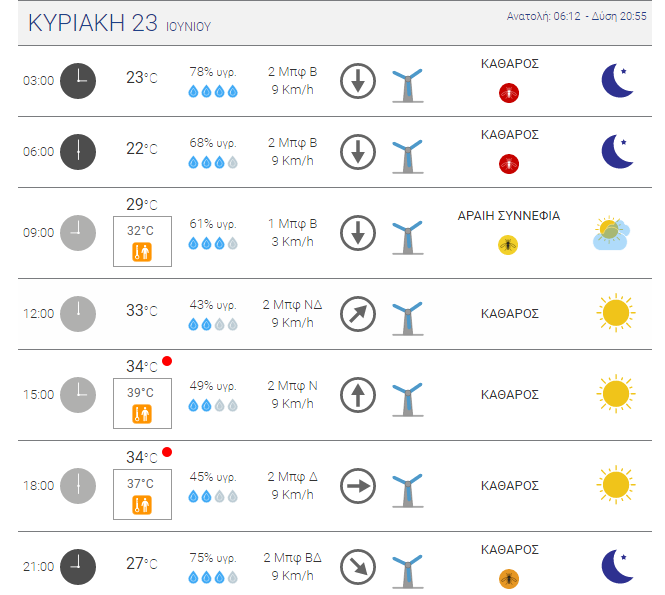Image resolution: width=665 pixels, height=595 pixels.
Task: Click the 39°C feels-like box at 15:00
Action: pyautogui.click(x=142, y=403)
